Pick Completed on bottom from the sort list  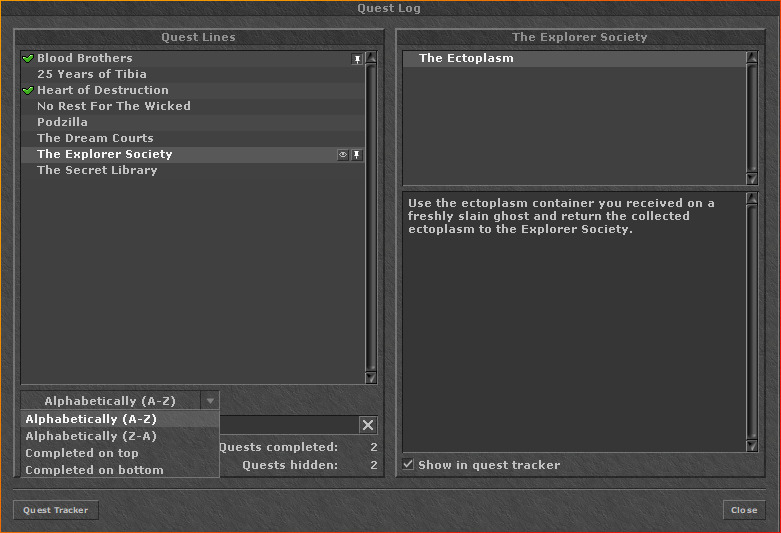pyautogui.click(x=94, y=470)
